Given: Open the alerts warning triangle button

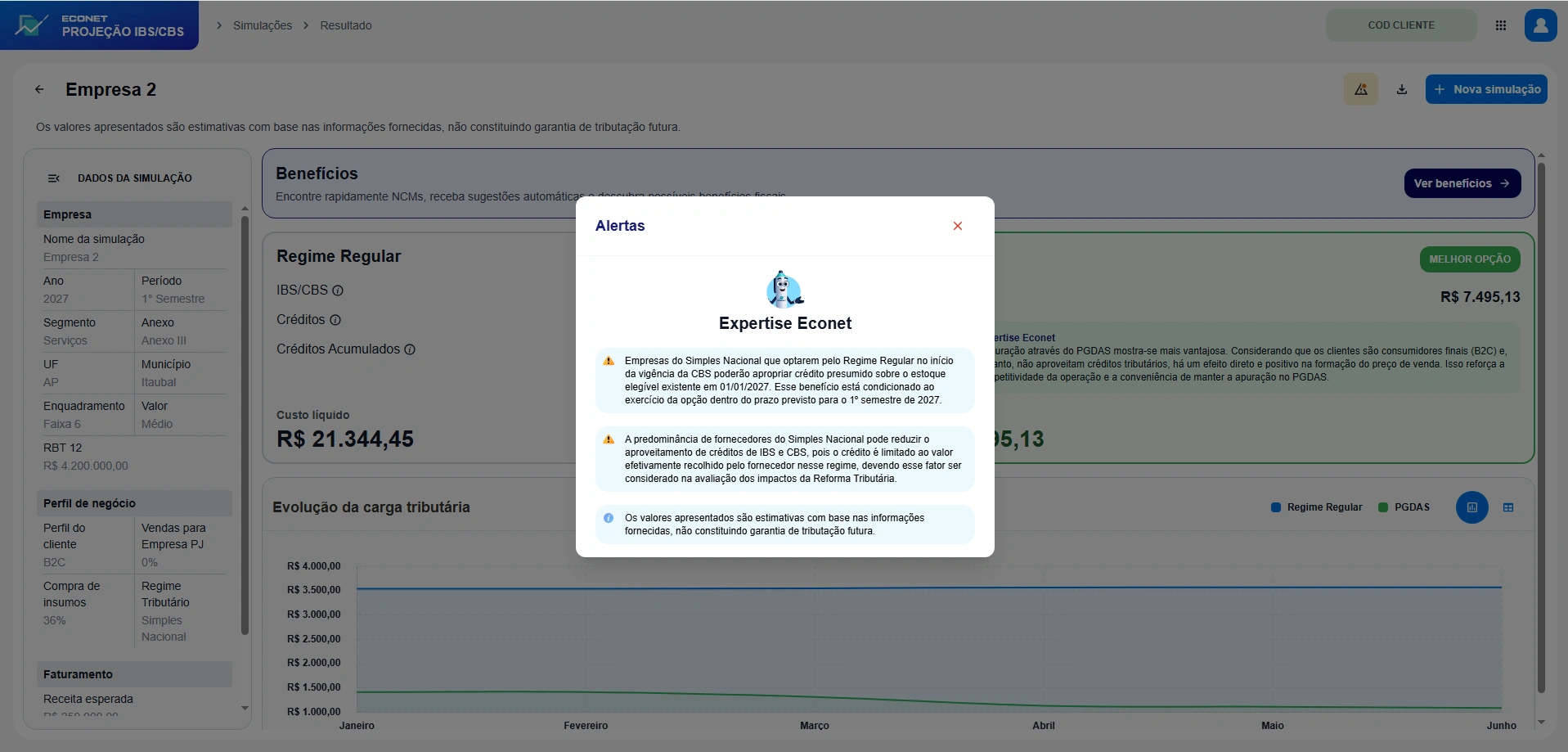Looking at the screenshot, I should [x=1361, y=89].
